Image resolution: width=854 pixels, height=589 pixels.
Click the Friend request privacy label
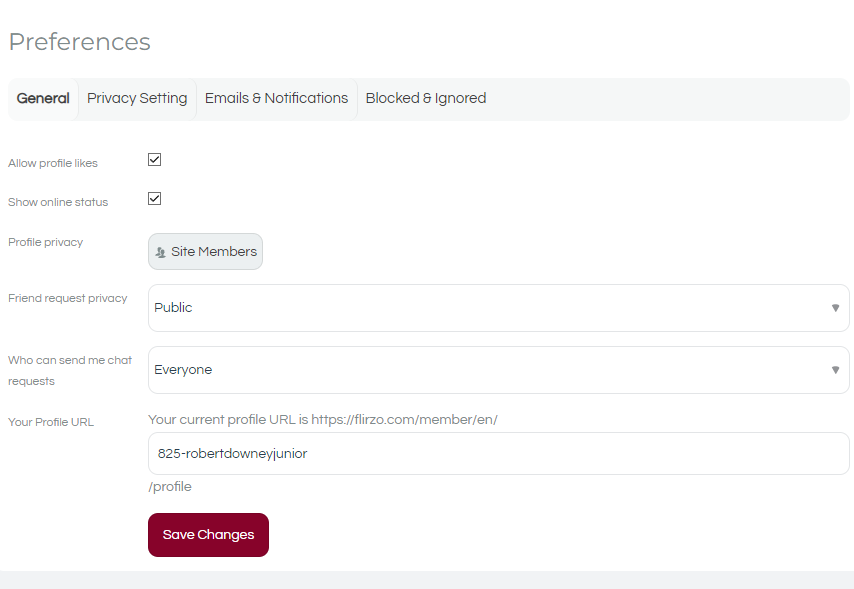click(68, 298)
